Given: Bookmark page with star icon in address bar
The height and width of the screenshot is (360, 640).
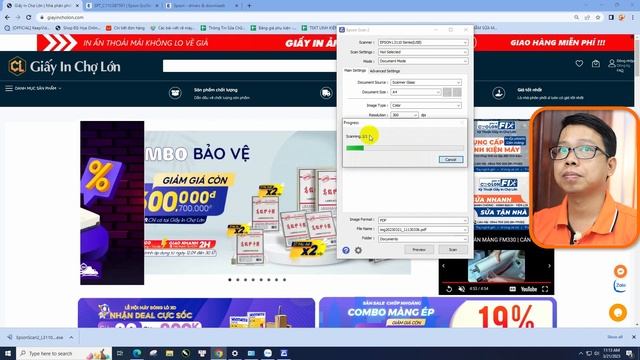Looking at the screenshot, I should point(598,17).
